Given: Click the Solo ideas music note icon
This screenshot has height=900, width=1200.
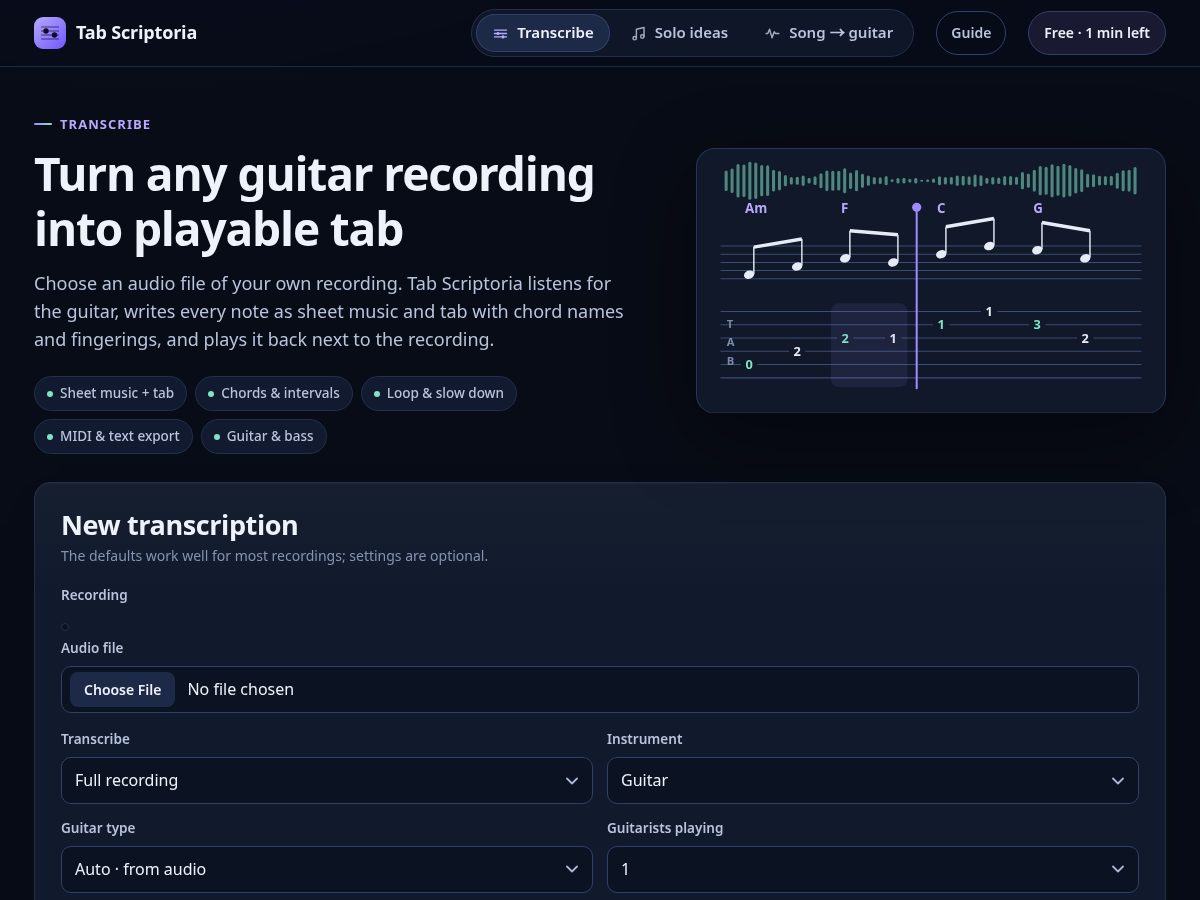Looking at the screenshot, I should pyautogui.click(x=639, y=33).
